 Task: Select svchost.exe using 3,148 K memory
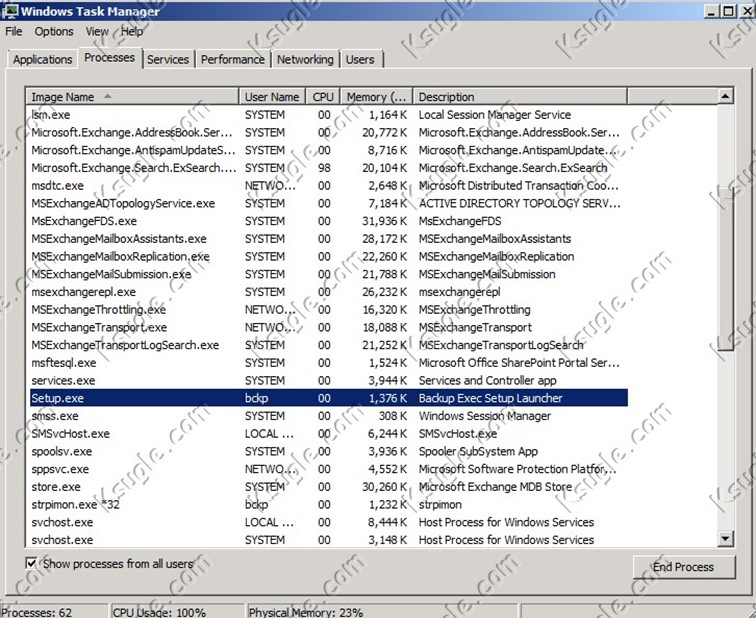tap(328, 540)
